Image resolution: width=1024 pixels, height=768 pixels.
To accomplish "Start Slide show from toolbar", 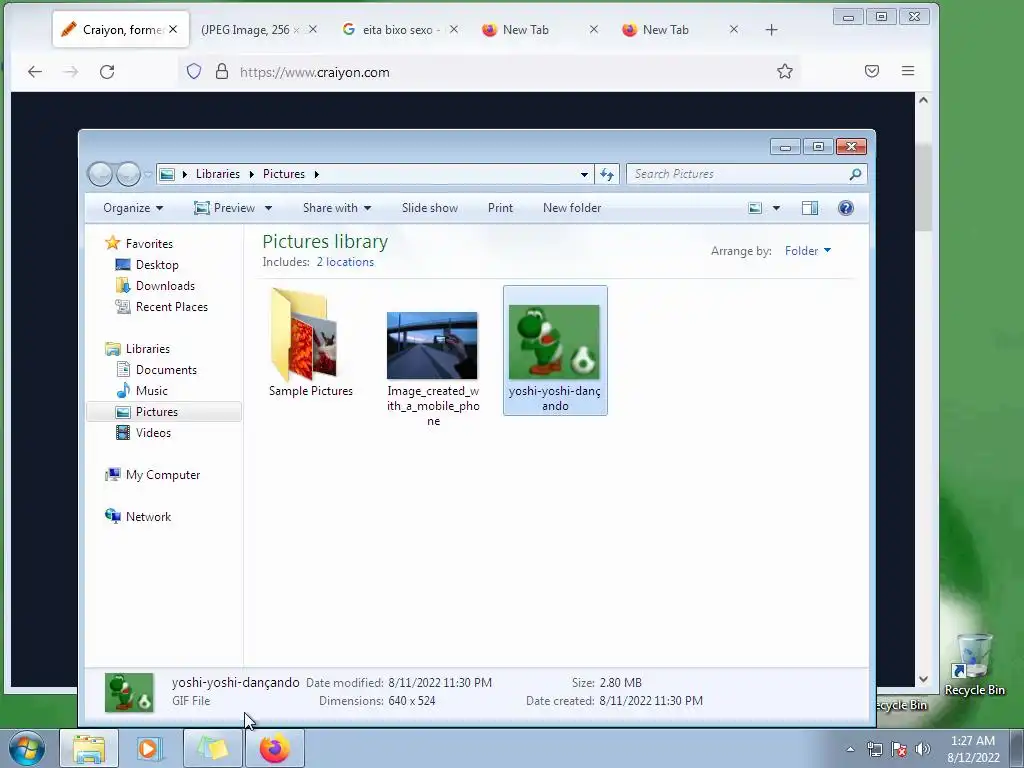I will point(430,208).
